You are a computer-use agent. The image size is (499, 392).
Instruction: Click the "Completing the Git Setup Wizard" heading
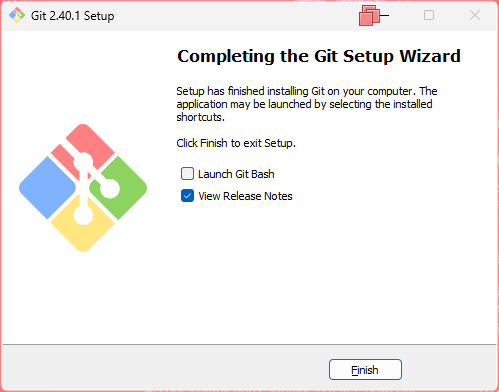(x=319, y=56)
